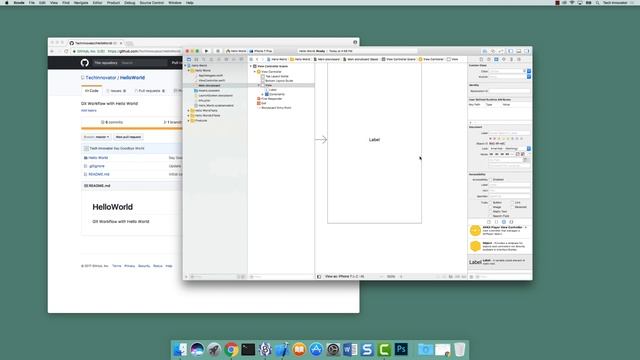Click the New pull request button
Image resolution: width=640 pixels, height=360 pixels.
point(128,137)
